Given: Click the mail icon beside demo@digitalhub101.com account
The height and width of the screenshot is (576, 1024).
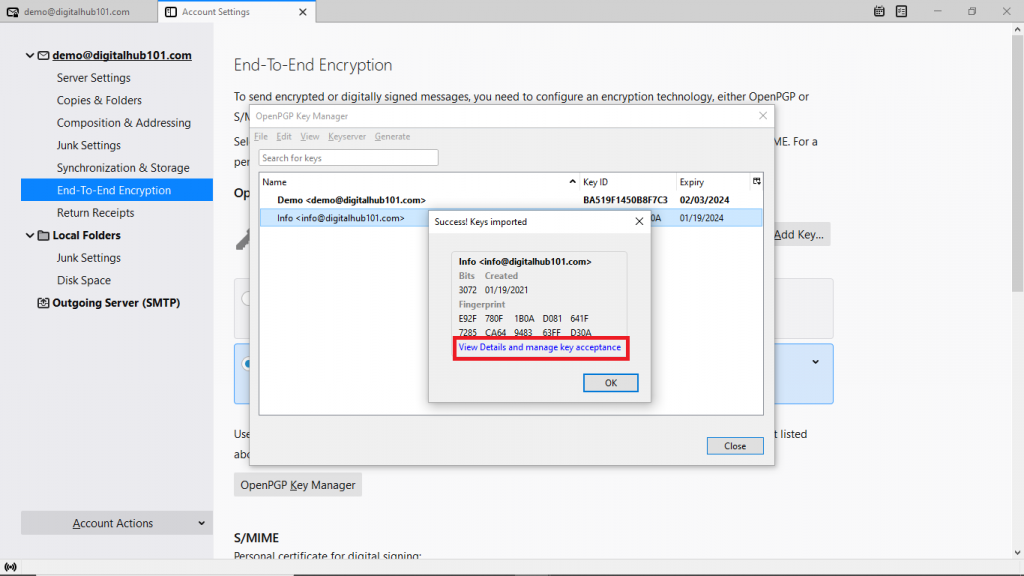Looking at the screenshot, I should (44, 56).
